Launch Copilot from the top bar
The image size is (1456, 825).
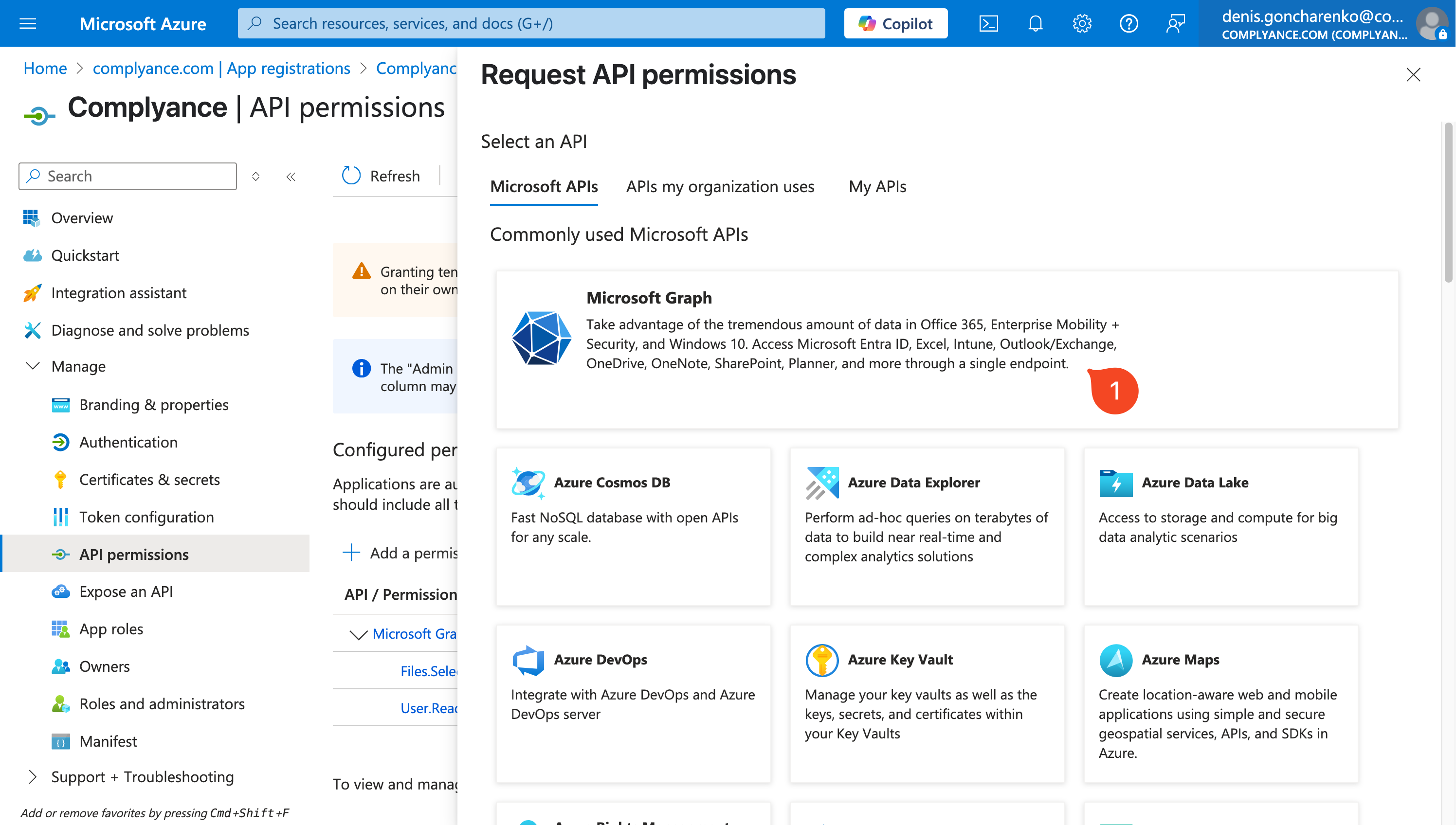895,23
